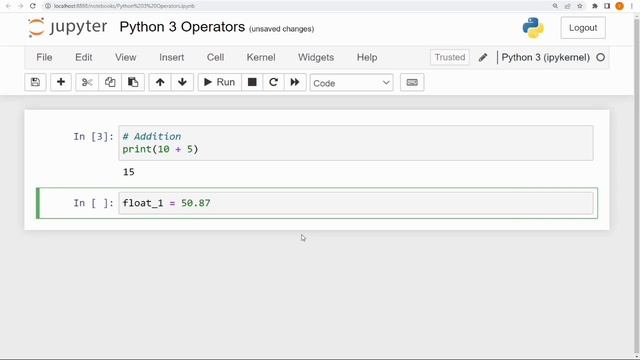The height and width of the screenshot is (360, 640).
Task: Click the browser profile avatar
Action: [x=620, y=6]
